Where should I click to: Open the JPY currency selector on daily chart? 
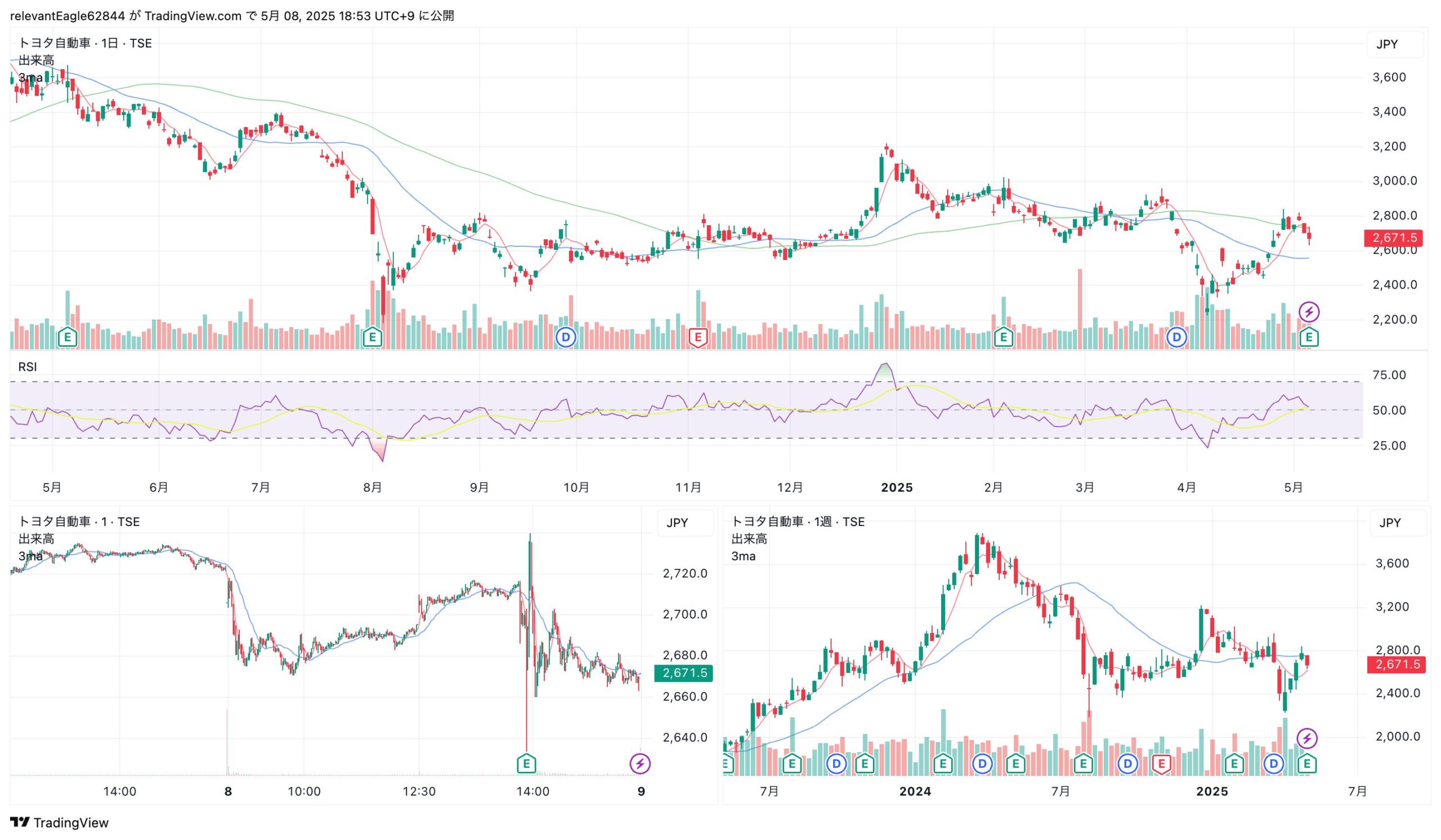[1395, 44]
